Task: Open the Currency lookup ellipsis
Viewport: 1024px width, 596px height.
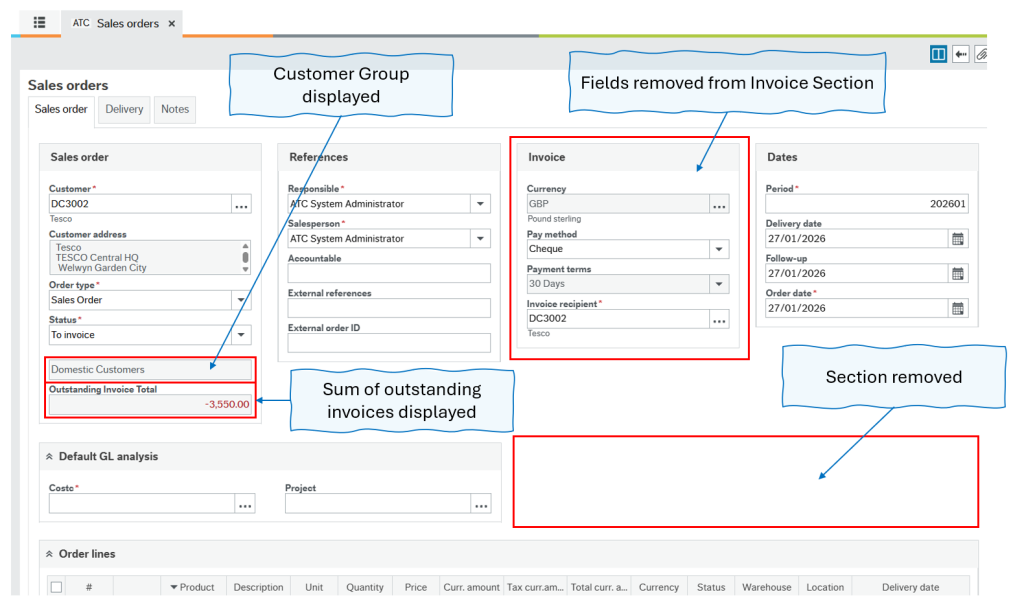Action: click(x=719, y=204)
